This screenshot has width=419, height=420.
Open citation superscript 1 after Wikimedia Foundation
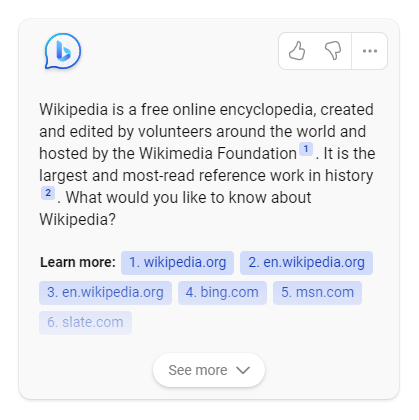coord(306,149)
